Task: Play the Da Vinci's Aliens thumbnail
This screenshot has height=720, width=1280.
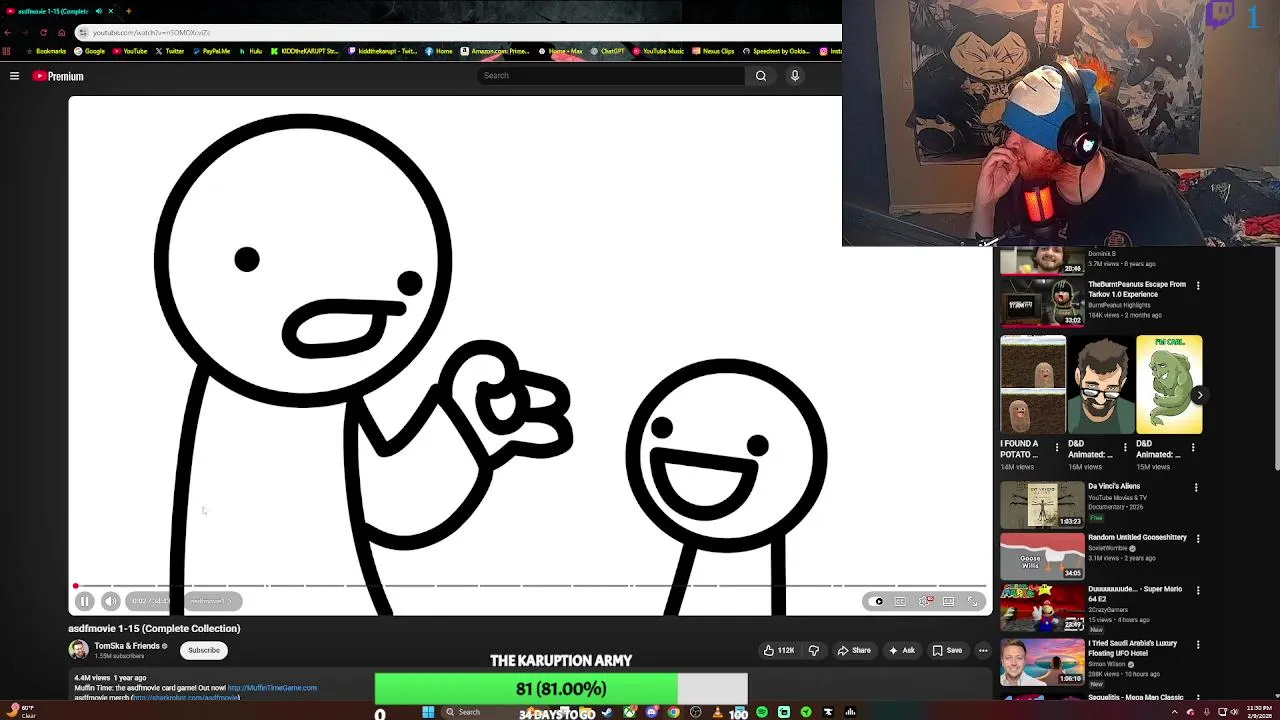Action: [x=1043, y=505]
